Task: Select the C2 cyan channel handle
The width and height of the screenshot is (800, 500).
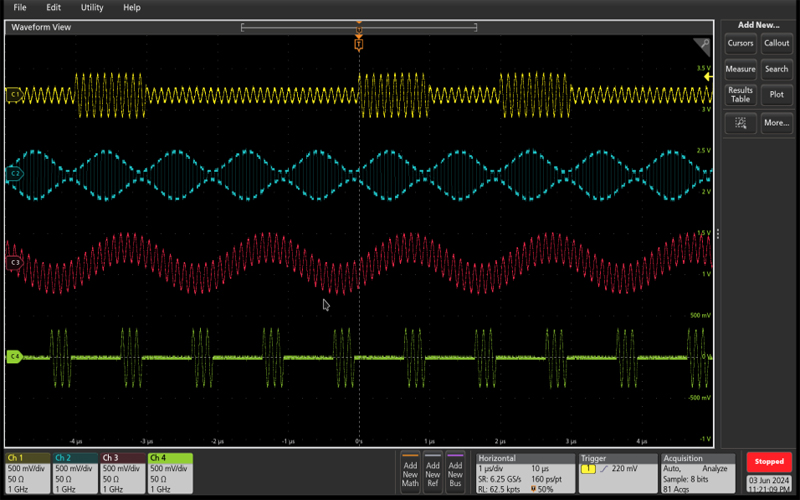Action: point(14,174)
